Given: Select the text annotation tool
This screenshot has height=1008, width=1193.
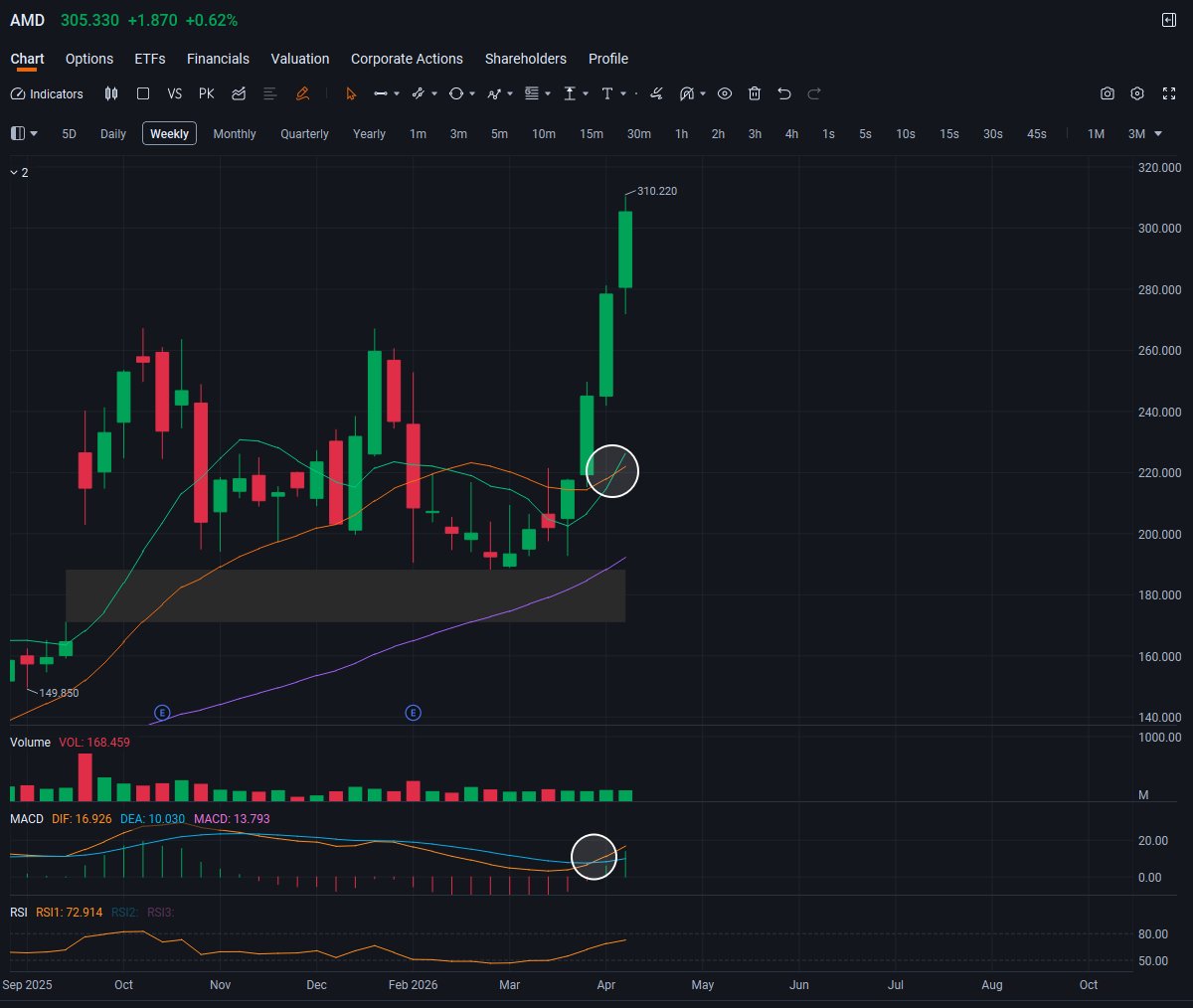Looking at the screenshot, I should (607, 93).
